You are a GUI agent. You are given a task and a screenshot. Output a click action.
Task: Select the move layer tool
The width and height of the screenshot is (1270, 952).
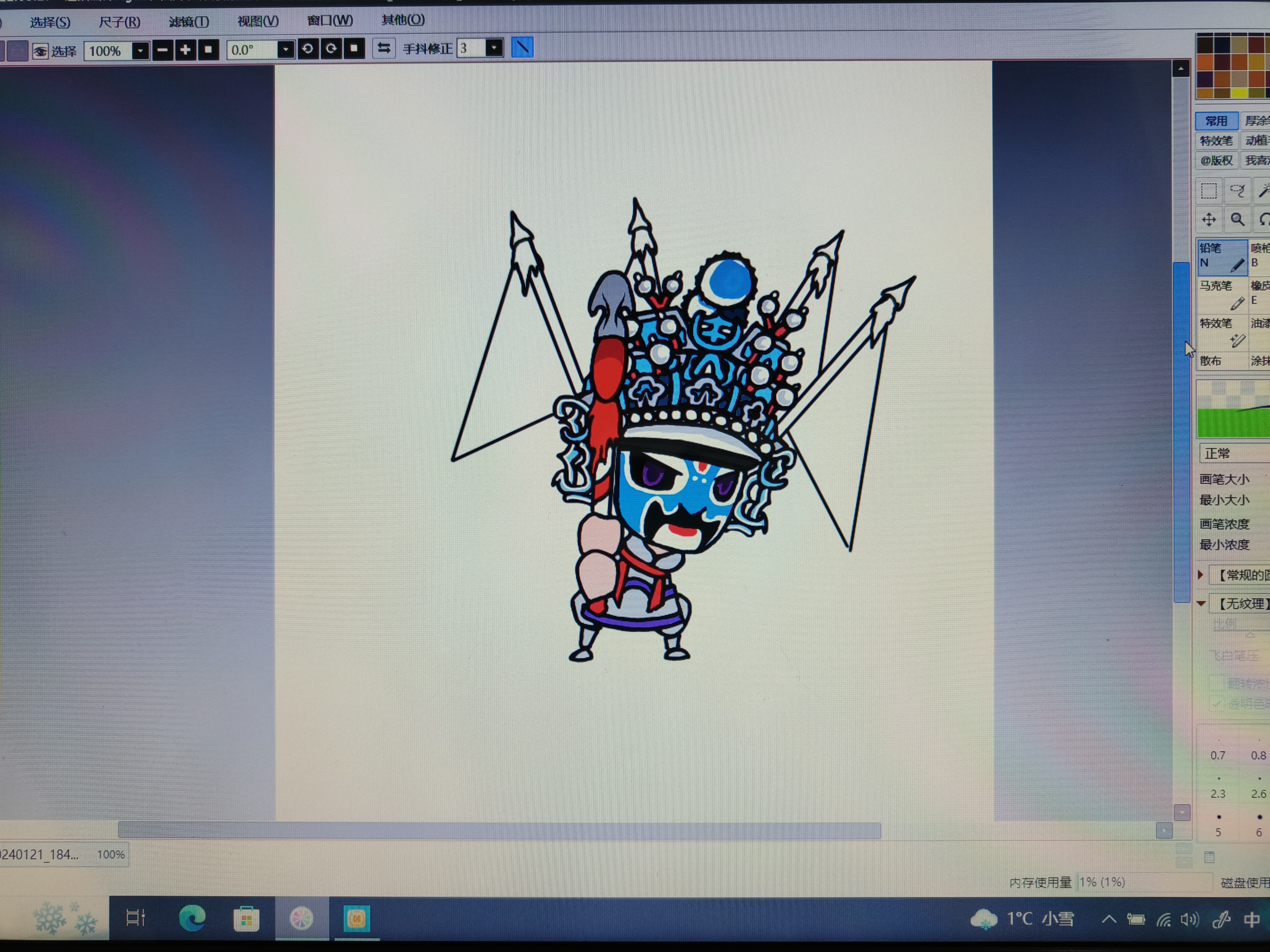pyautogui.click(x=1209, y=220)
